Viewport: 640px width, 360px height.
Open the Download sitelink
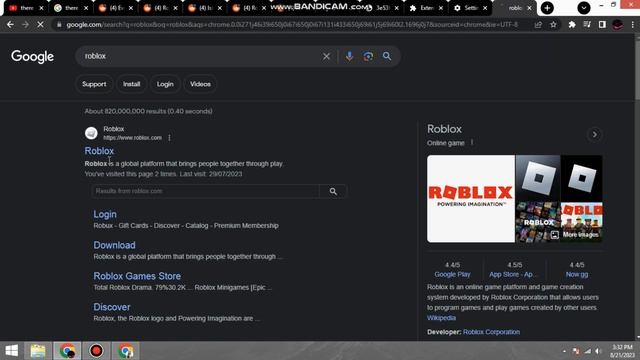(114, 245)
